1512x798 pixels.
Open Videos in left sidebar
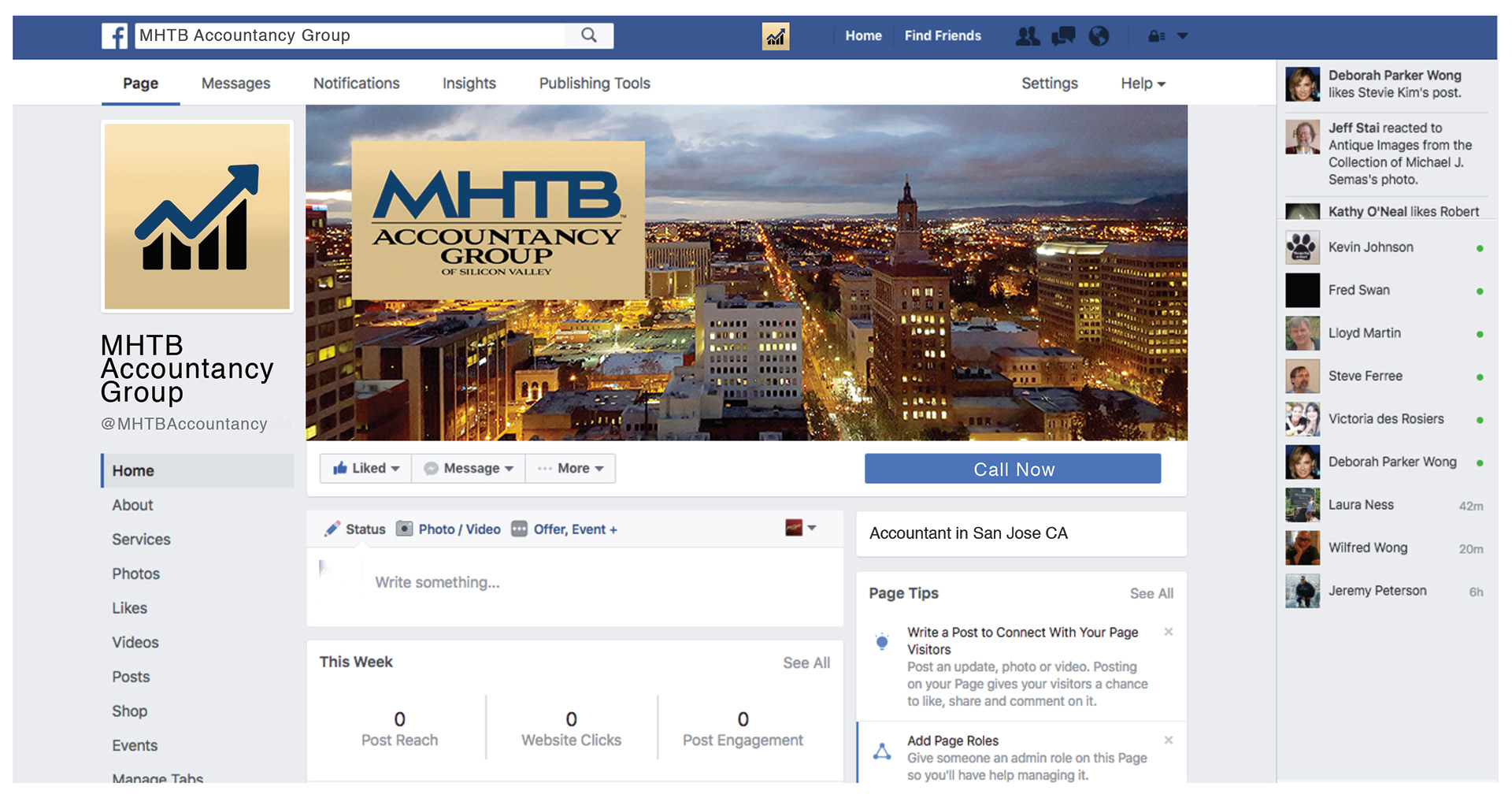[x=135, y=643]
